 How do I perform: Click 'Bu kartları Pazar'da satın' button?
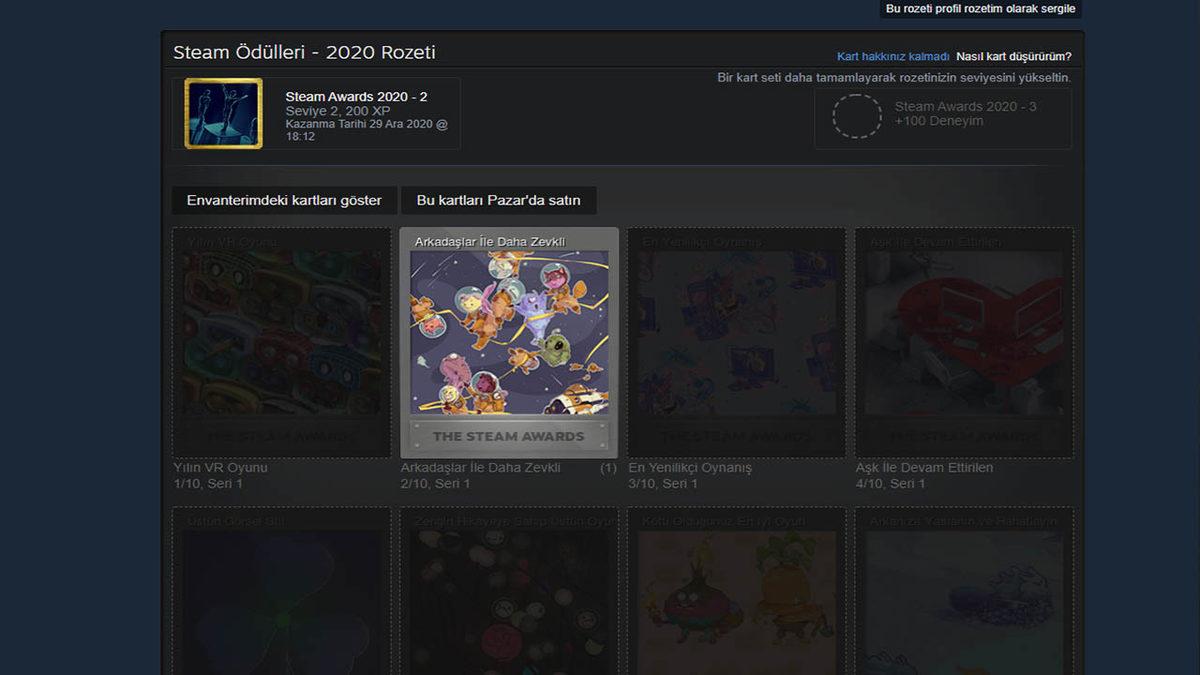tap(497, 200)
